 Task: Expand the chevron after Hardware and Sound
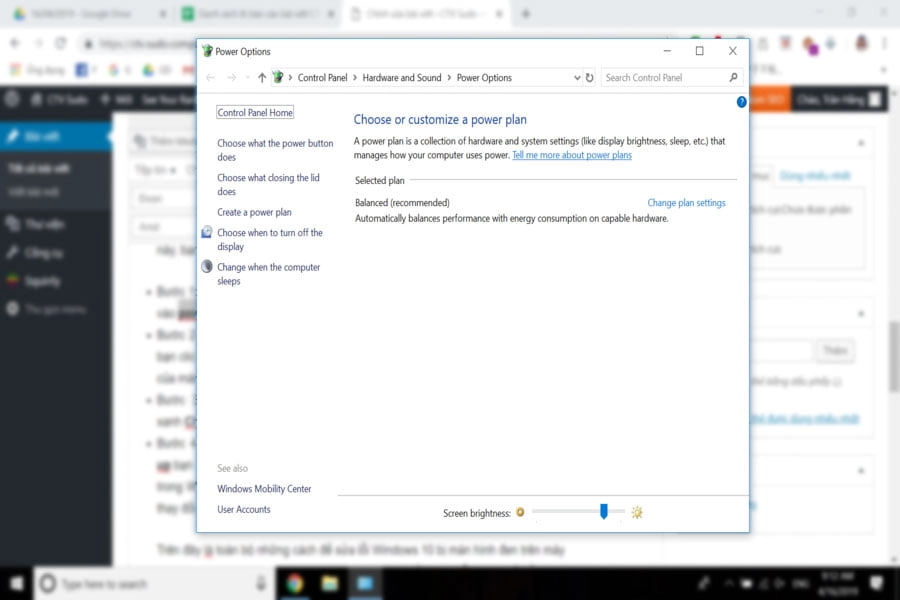point(449,78)
